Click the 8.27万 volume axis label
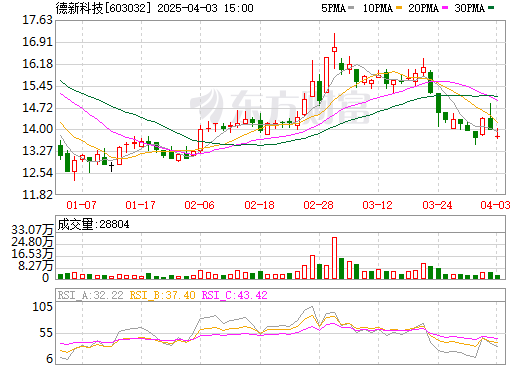Screen dimensions: 520x365 tap(36, 266)
